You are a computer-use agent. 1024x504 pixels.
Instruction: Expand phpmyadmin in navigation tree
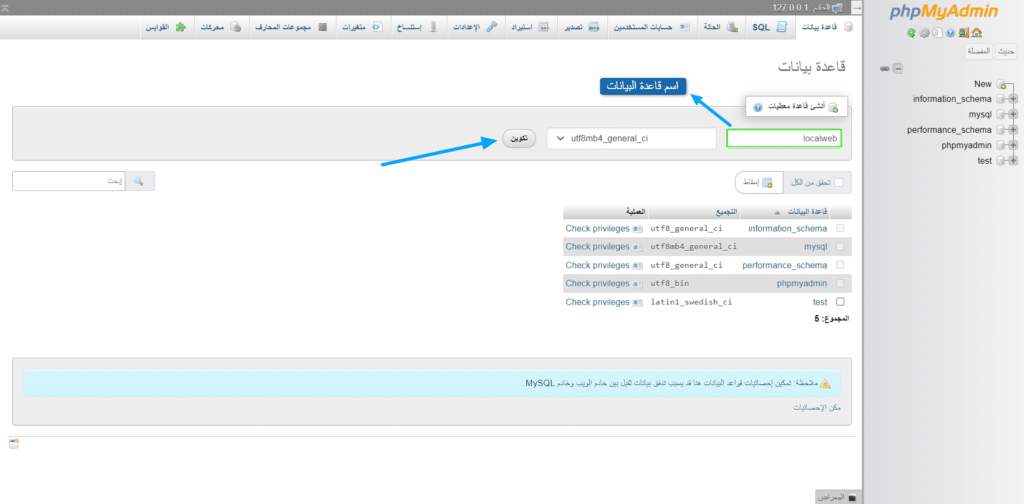click(x=1014, y=145)
